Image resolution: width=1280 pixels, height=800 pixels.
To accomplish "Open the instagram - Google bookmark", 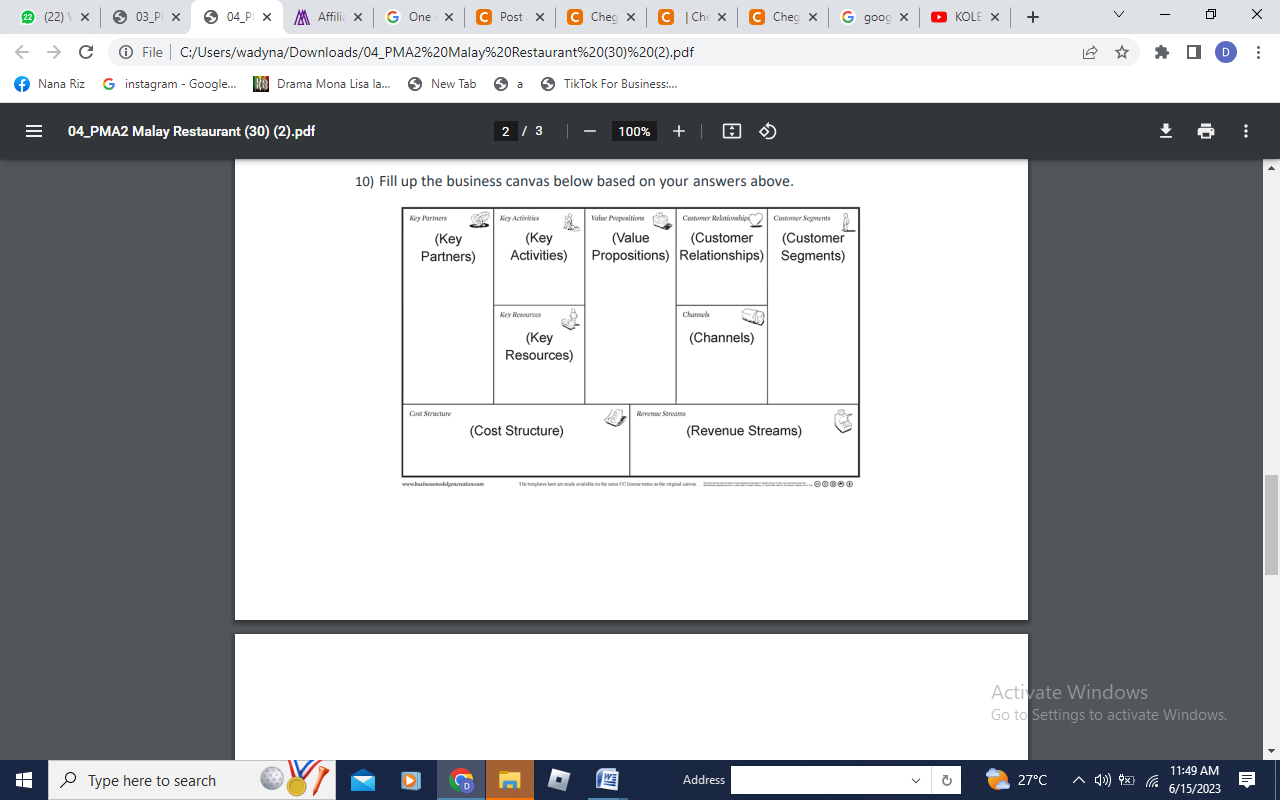I will click(170, 84).
